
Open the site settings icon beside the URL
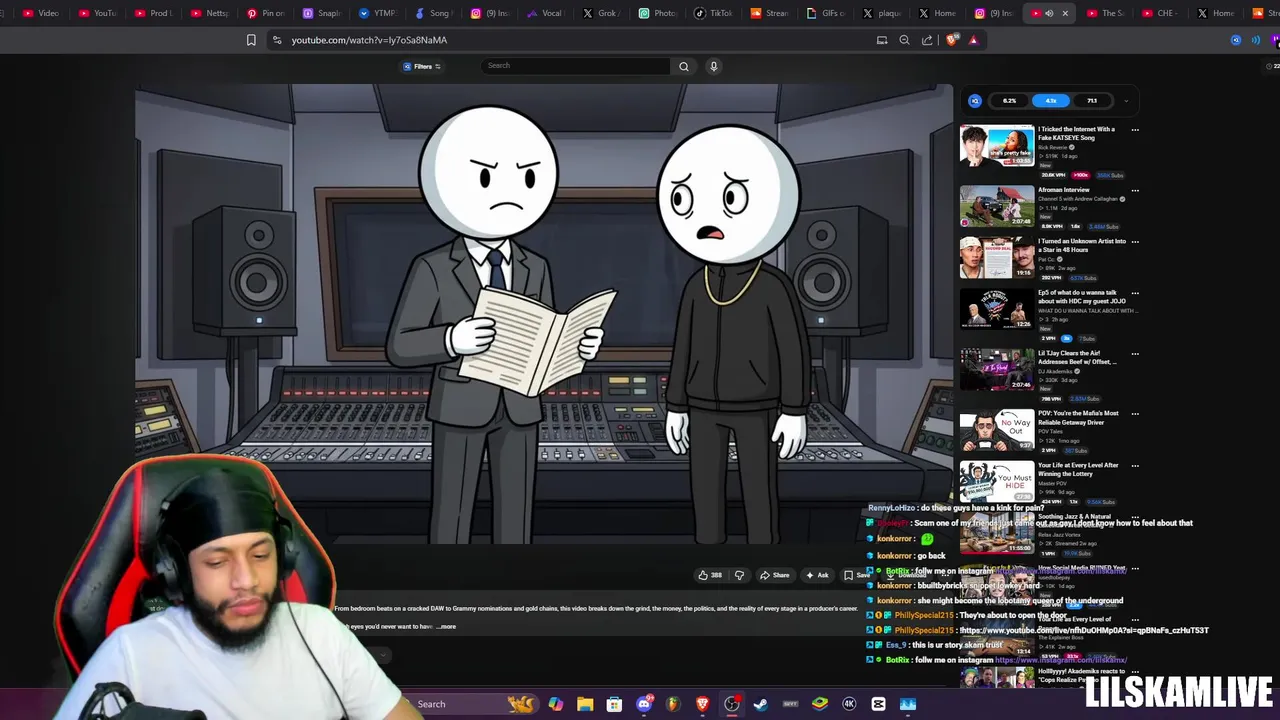click(x=277, y=40)
